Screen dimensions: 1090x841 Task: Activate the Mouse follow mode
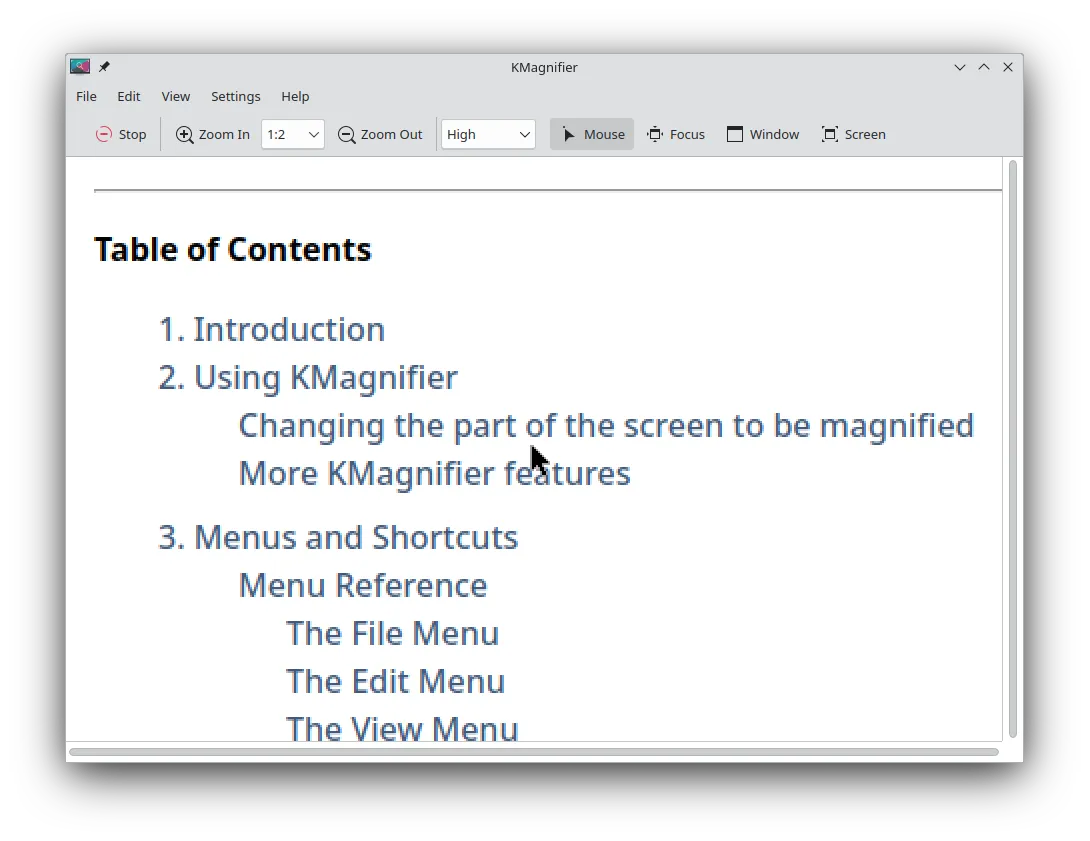591,133
